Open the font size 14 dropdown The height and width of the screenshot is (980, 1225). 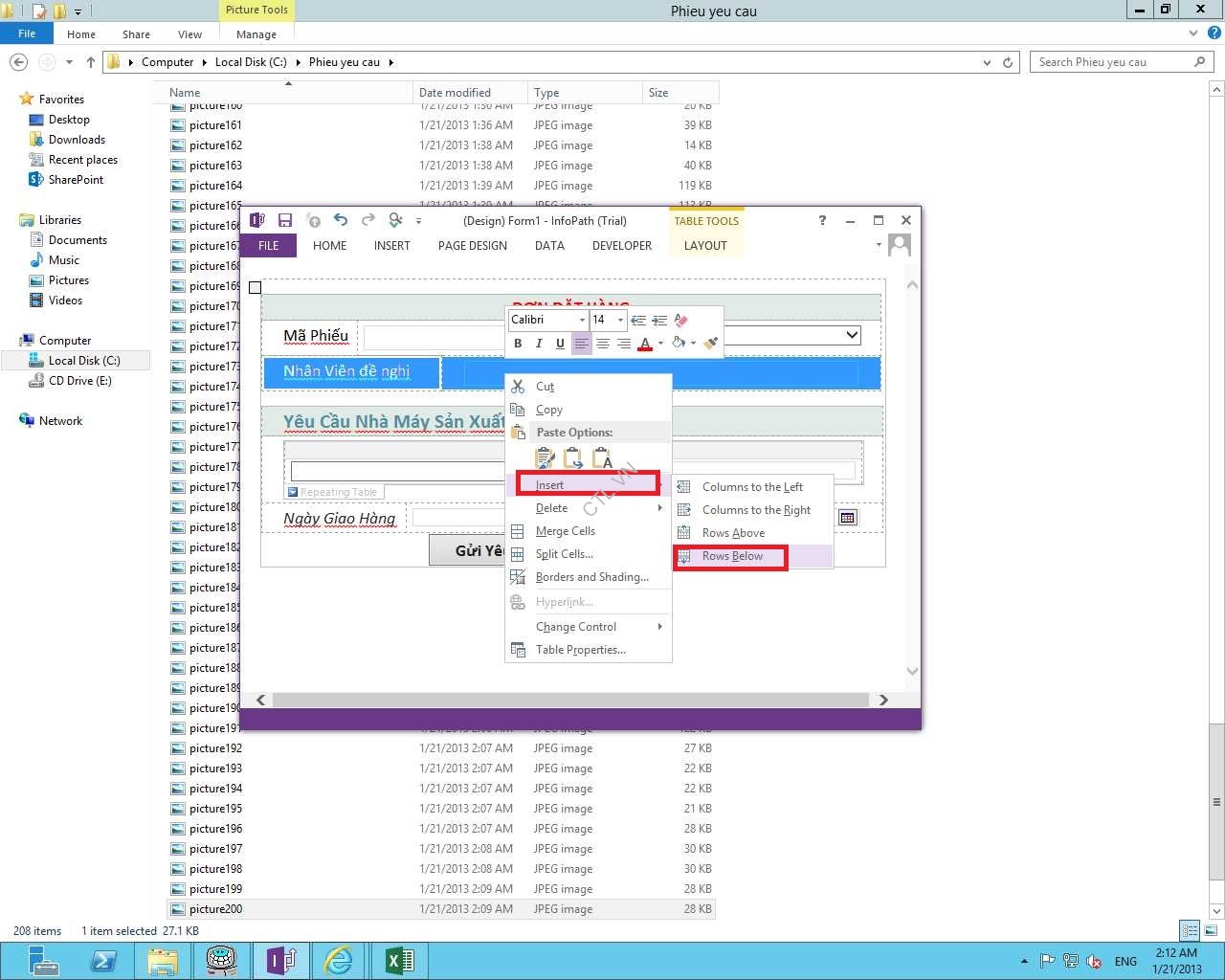tap(620, 320)
